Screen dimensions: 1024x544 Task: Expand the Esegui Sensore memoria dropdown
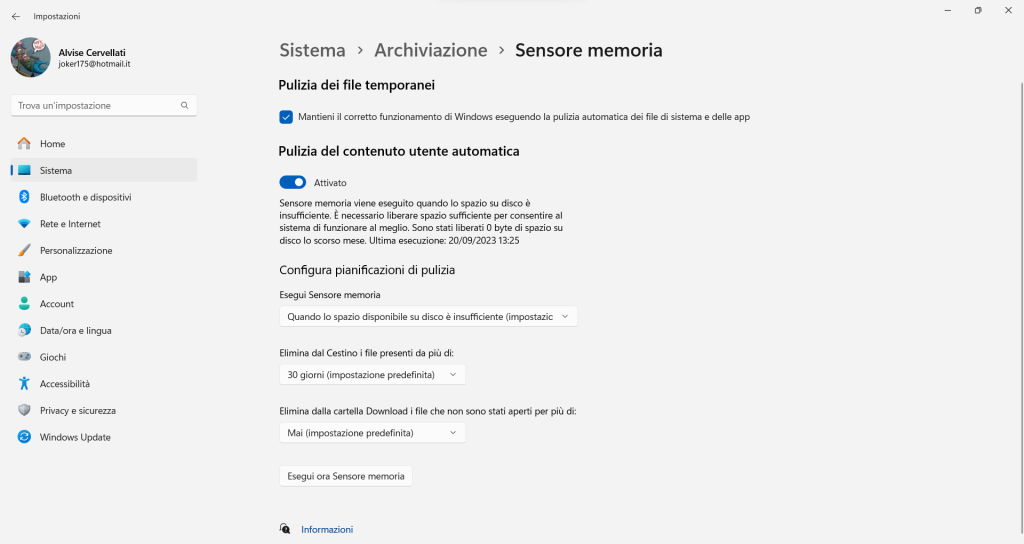428,317
